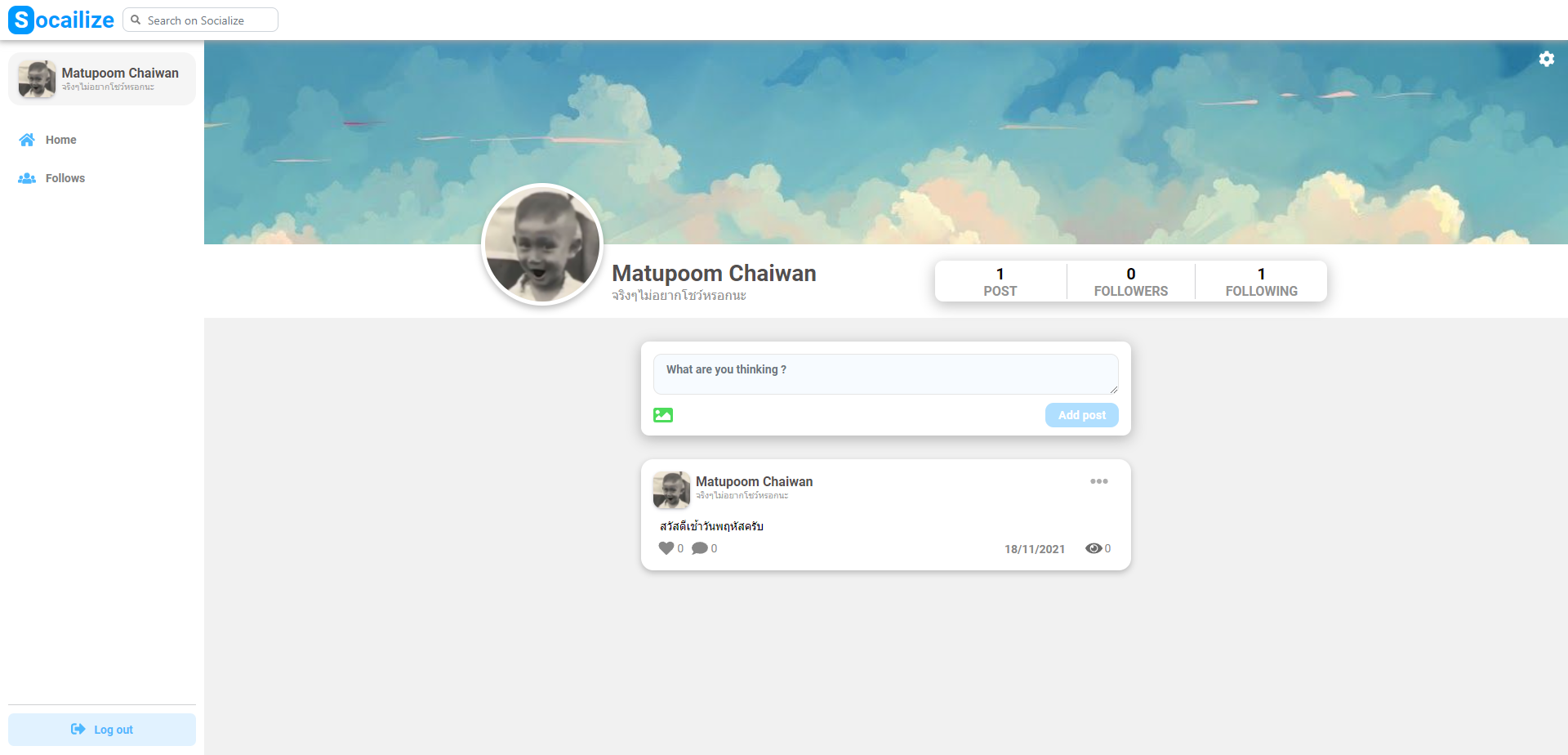Click the post author's avatar thumbnail
This screenshot has width=1568, height=755.
671,490
